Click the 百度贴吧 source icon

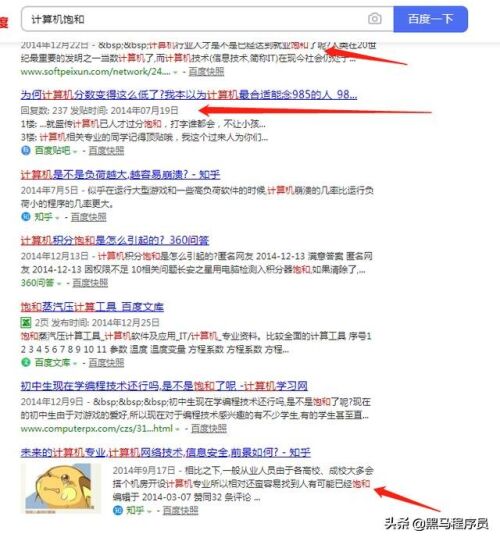[x=26, y=150]
